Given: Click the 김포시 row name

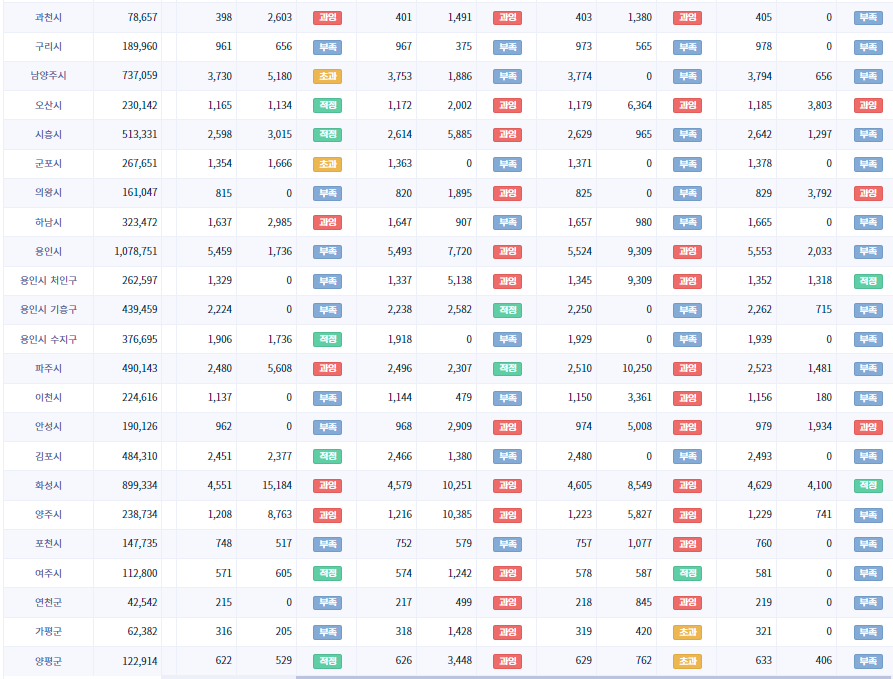Looking at the screenshot, I should [48, 456].
